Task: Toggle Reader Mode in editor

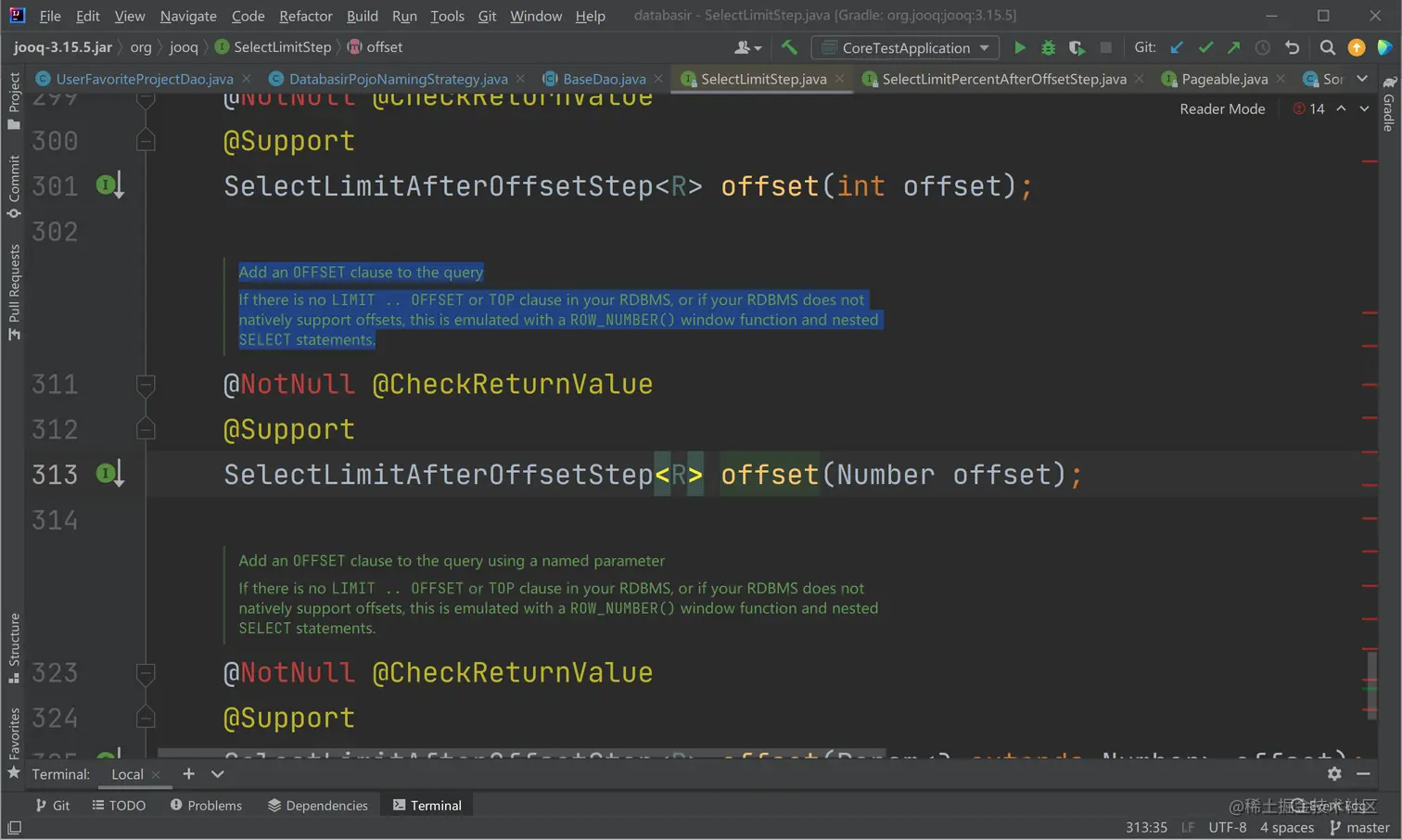Action: click(x=1222, y=108)
